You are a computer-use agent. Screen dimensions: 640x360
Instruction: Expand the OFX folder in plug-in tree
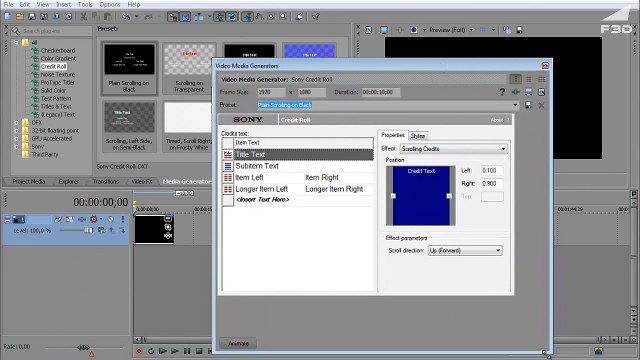[x=16, y=122]
